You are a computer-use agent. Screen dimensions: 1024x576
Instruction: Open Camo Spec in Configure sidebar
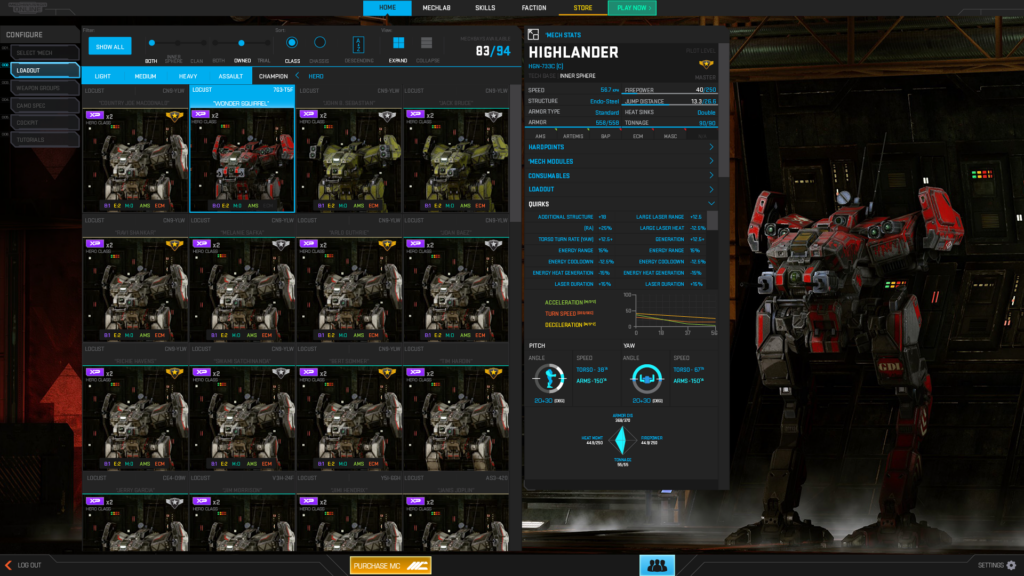coord(44,105)
